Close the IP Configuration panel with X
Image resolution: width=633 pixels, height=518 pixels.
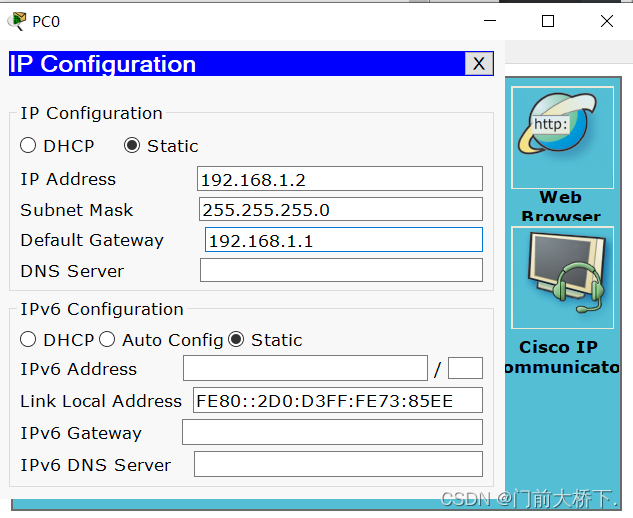click(479, 63)
